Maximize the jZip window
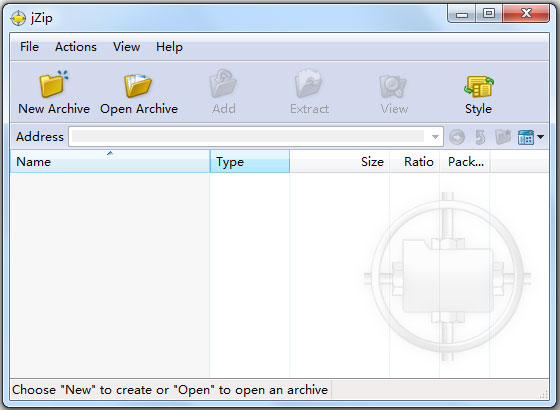 [x=489, y=14]
